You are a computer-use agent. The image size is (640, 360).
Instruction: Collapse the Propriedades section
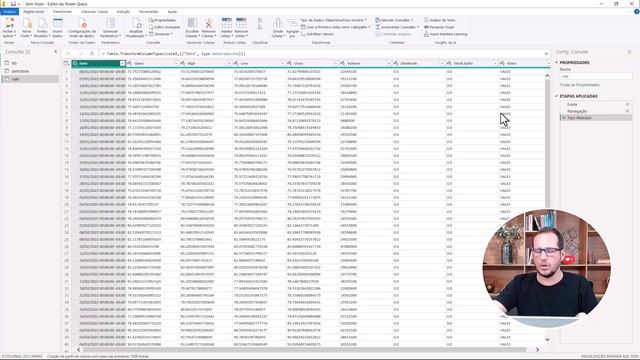tap(557, 62)
